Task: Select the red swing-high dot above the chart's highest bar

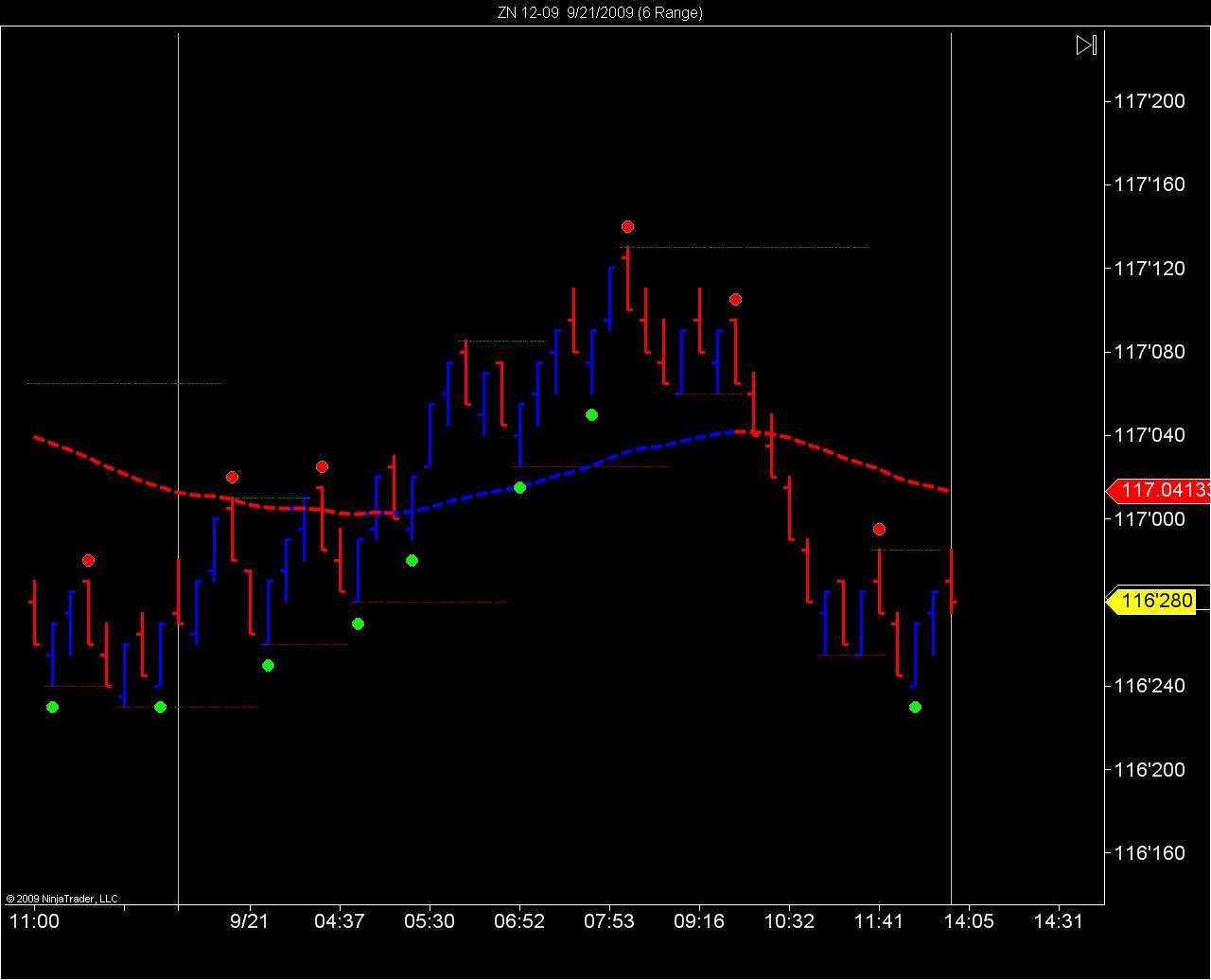Action: click(627, 227)
